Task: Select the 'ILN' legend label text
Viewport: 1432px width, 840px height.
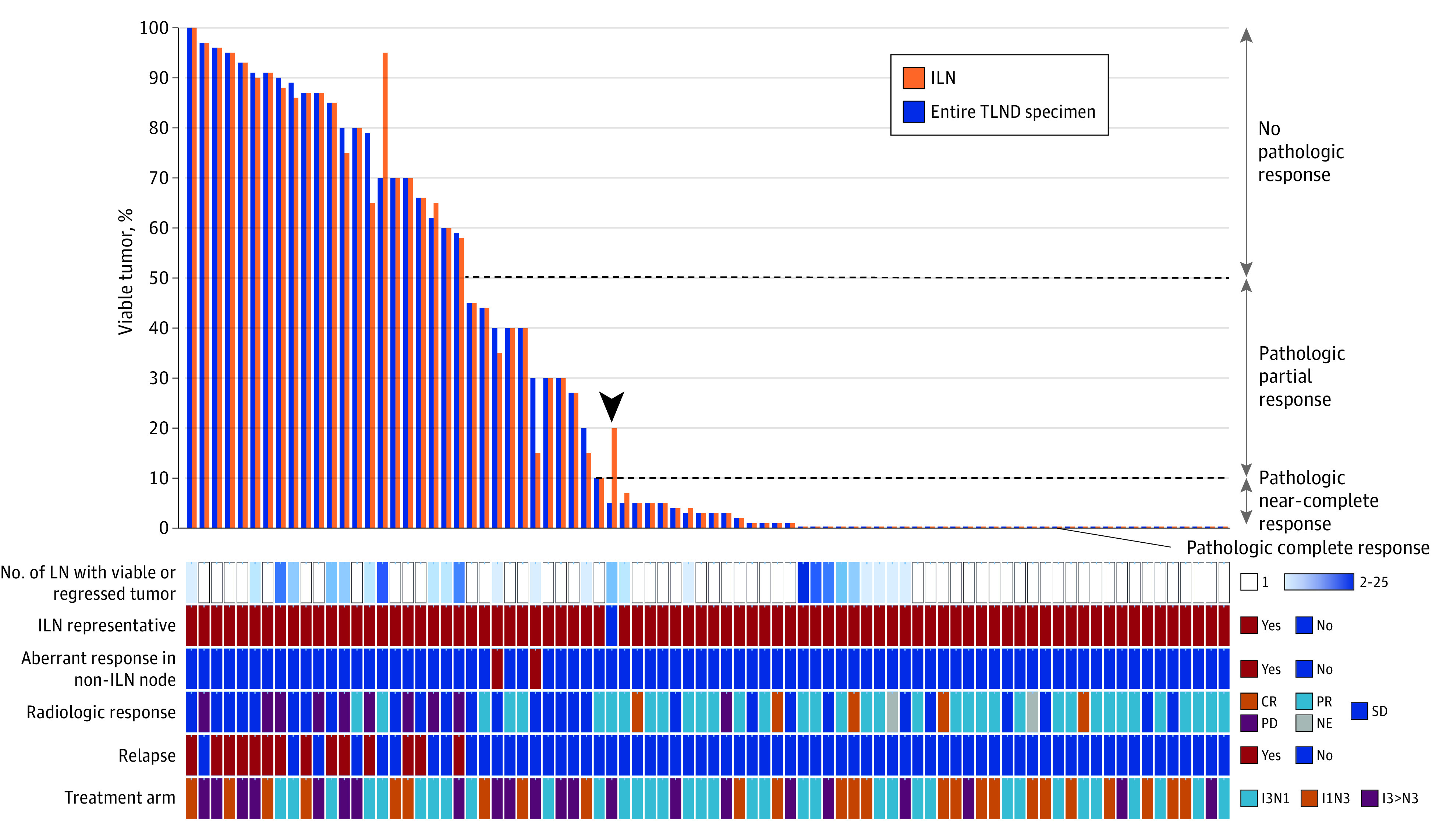Action: 943,78
